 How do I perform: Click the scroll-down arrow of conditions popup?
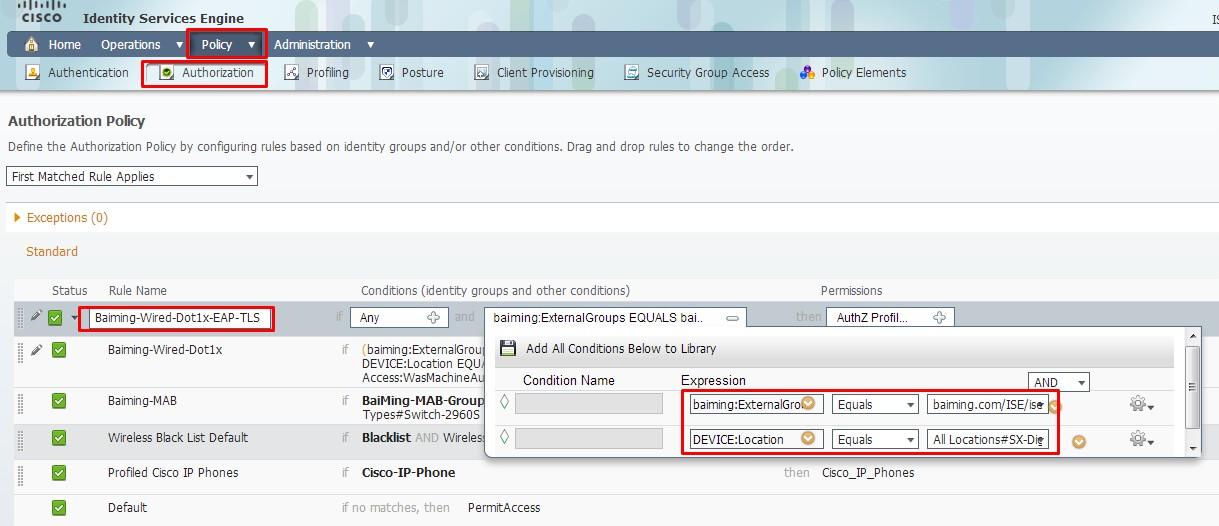tap(1192, 447)
